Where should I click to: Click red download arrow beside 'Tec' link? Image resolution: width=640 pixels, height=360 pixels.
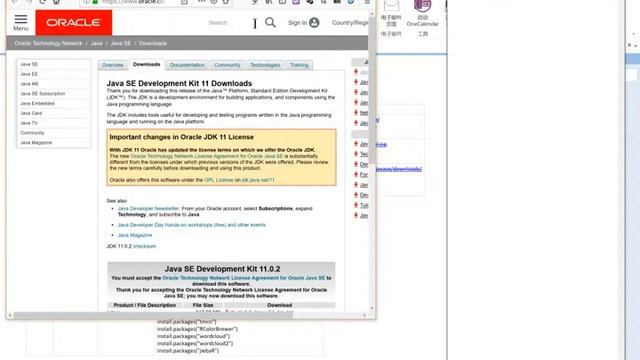coord(356,154)
